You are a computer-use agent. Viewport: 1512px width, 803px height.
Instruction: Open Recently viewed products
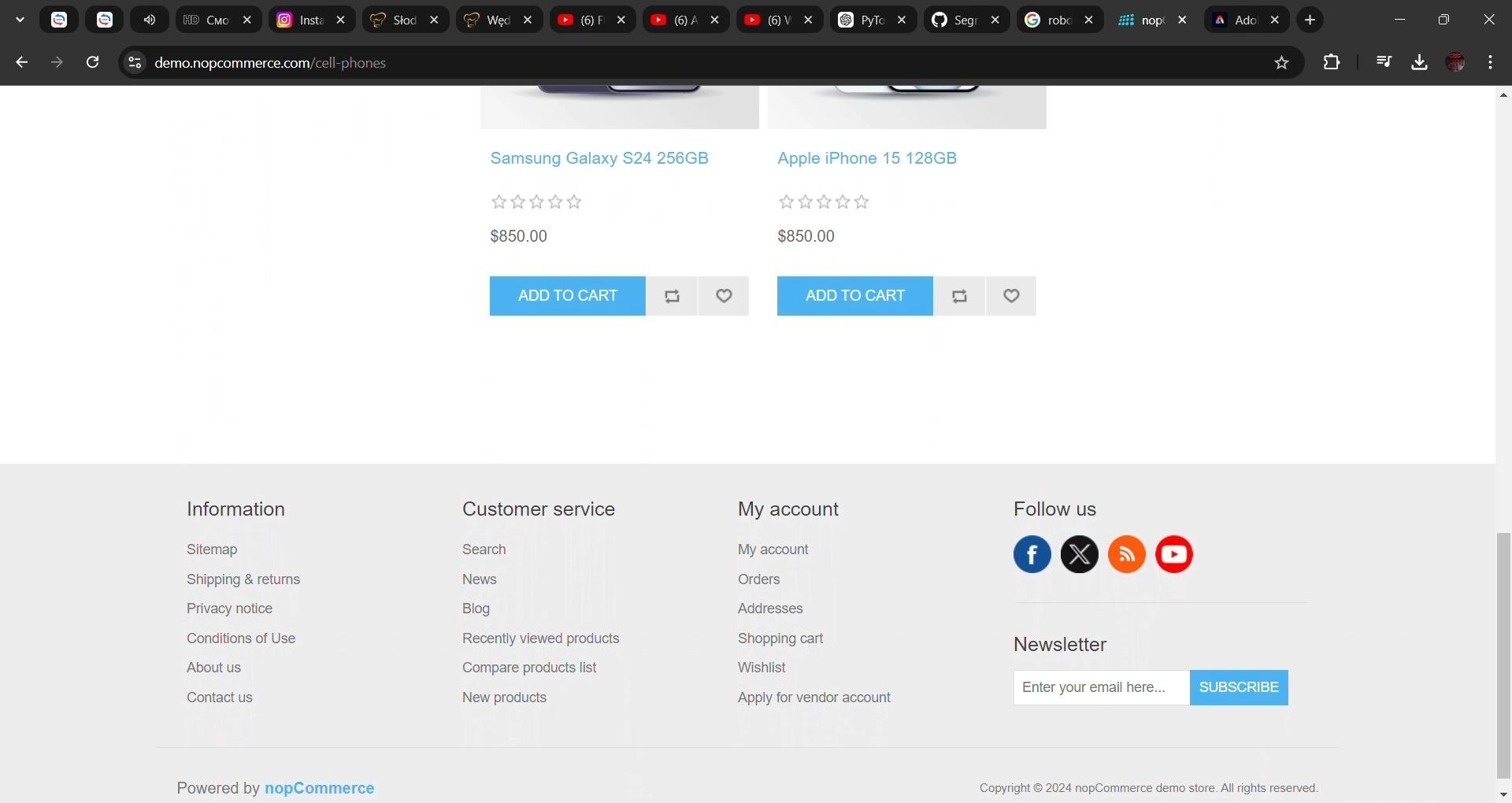point(541,638)
